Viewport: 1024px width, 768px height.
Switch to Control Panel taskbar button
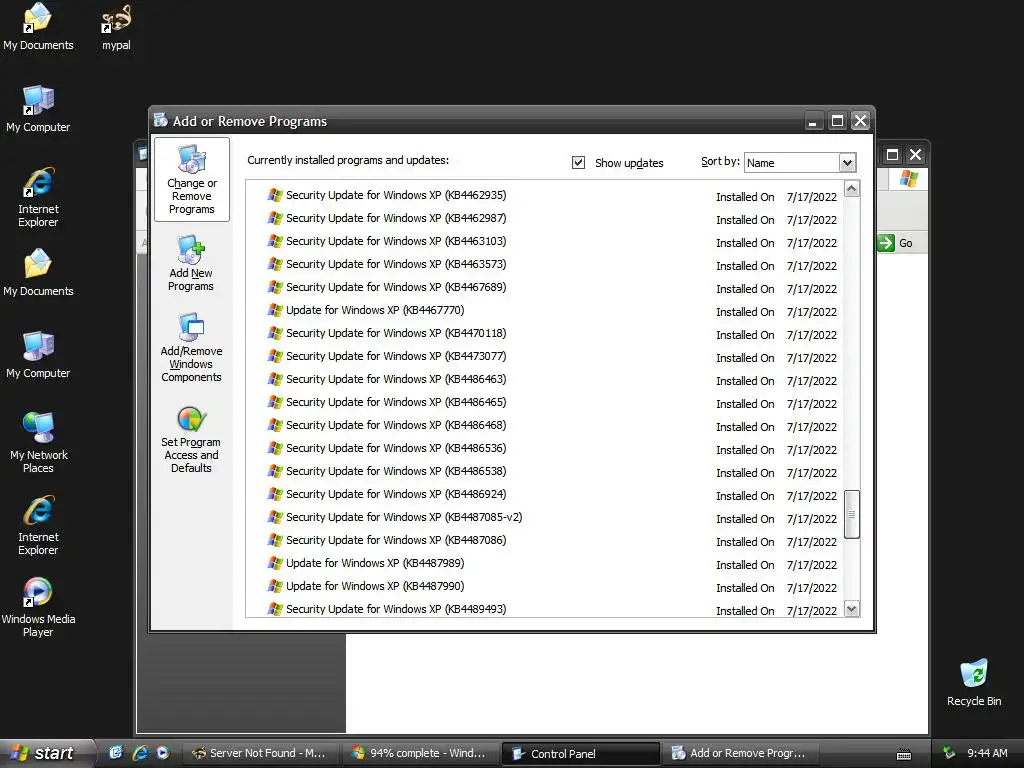point(580,753)
